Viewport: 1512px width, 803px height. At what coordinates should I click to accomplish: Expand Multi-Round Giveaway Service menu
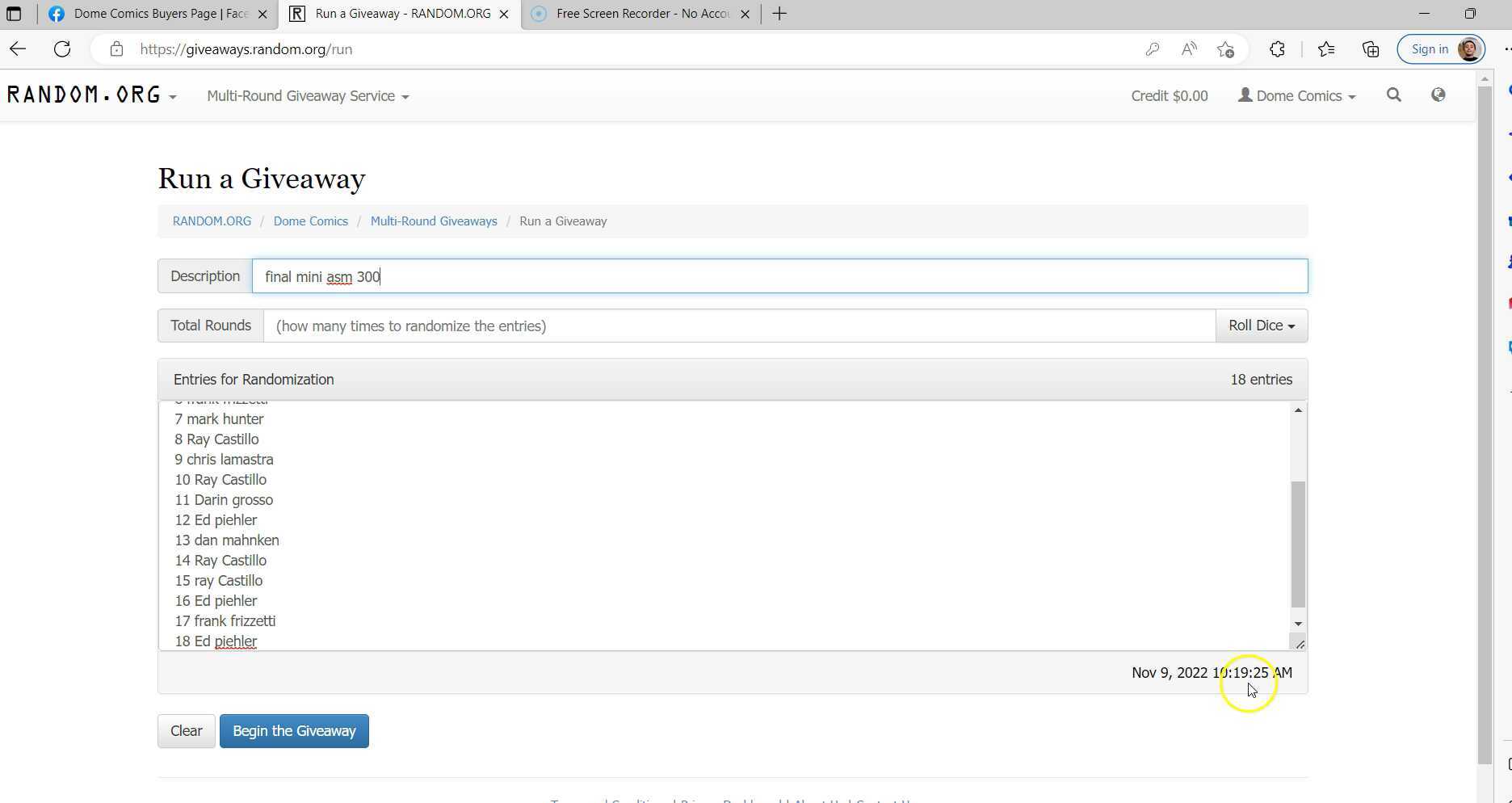point(308,96)
